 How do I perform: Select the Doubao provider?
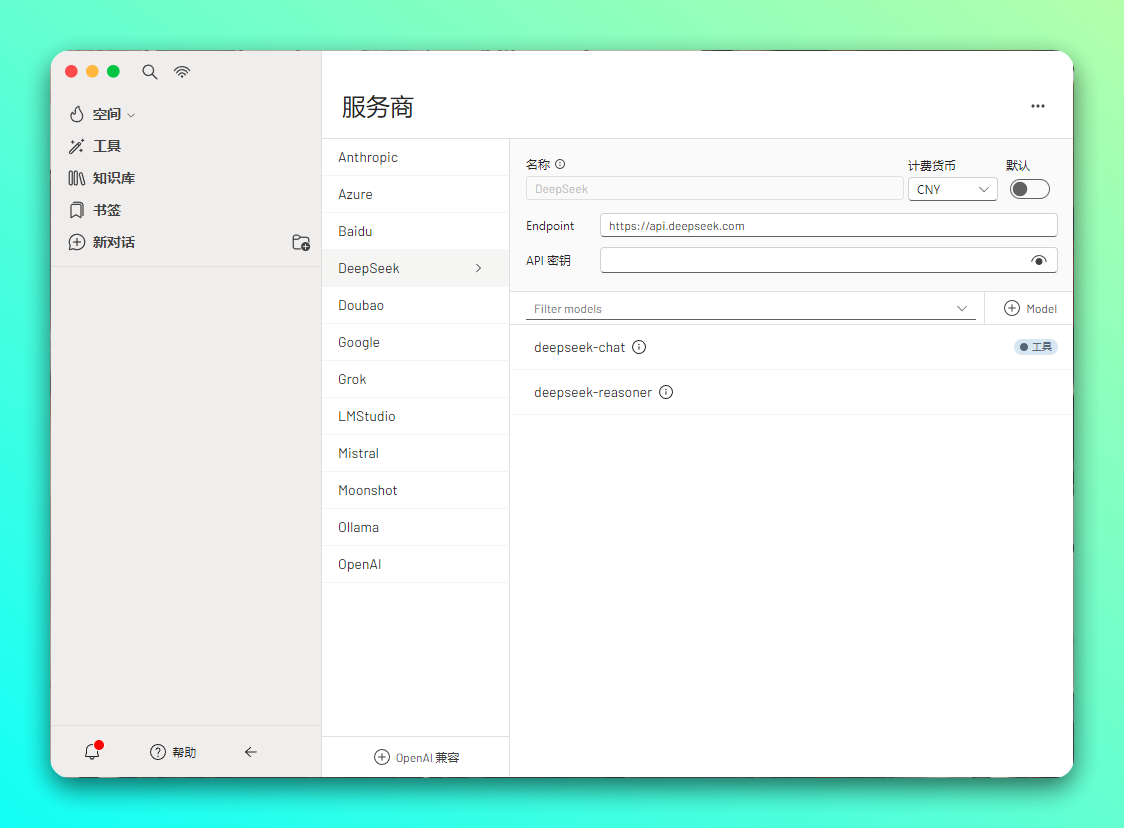click(415, 305)
